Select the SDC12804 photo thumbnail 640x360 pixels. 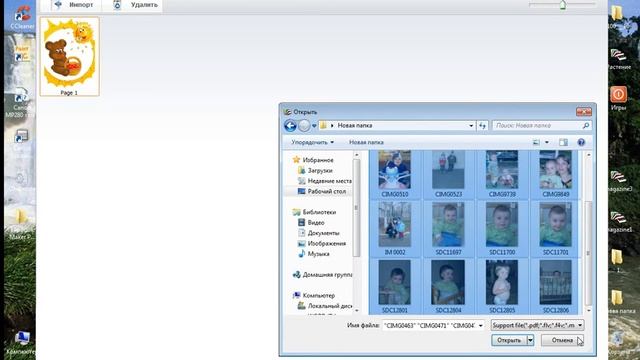point(448,287)
